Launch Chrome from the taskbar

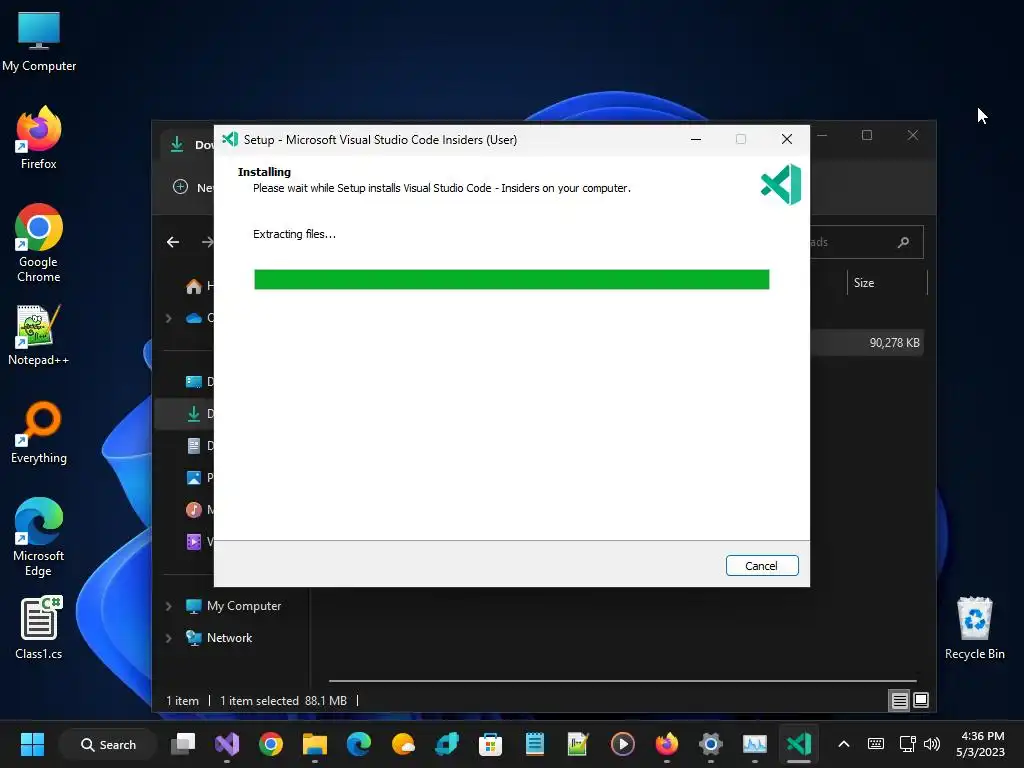(x=271, y=744)
